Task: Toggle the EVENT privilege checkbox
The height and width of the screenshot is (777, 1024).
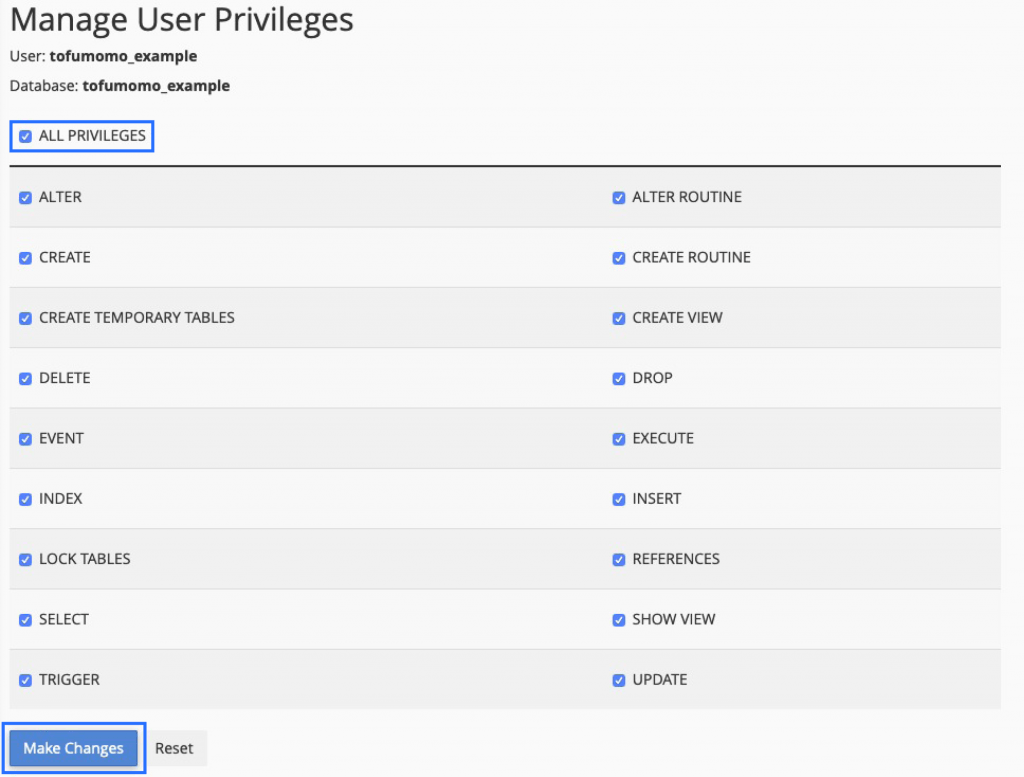Action: tap(25, 438)
